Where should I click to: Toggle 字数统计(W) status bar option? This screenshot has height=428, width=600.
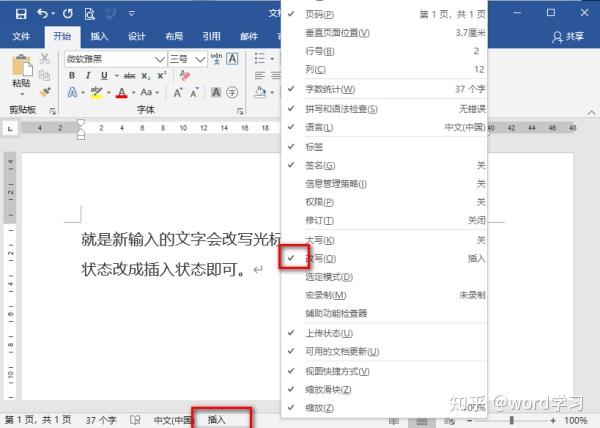point(384,89)
